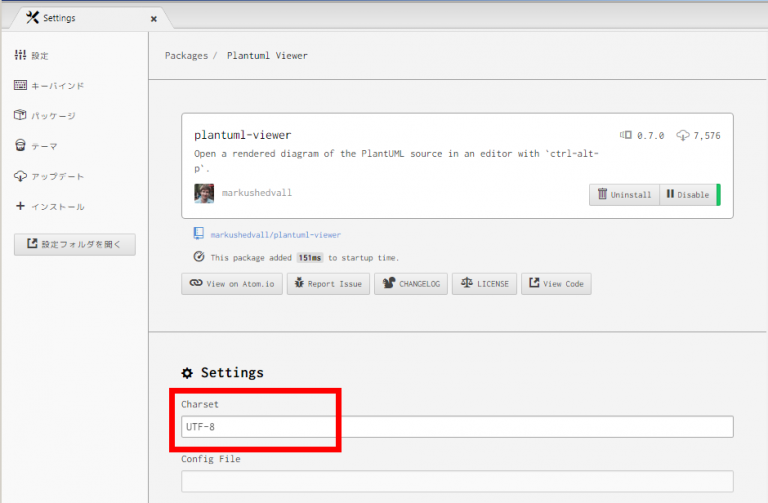Open markushedvall/plantuml-viewer repository link

(x=275, y=235)
